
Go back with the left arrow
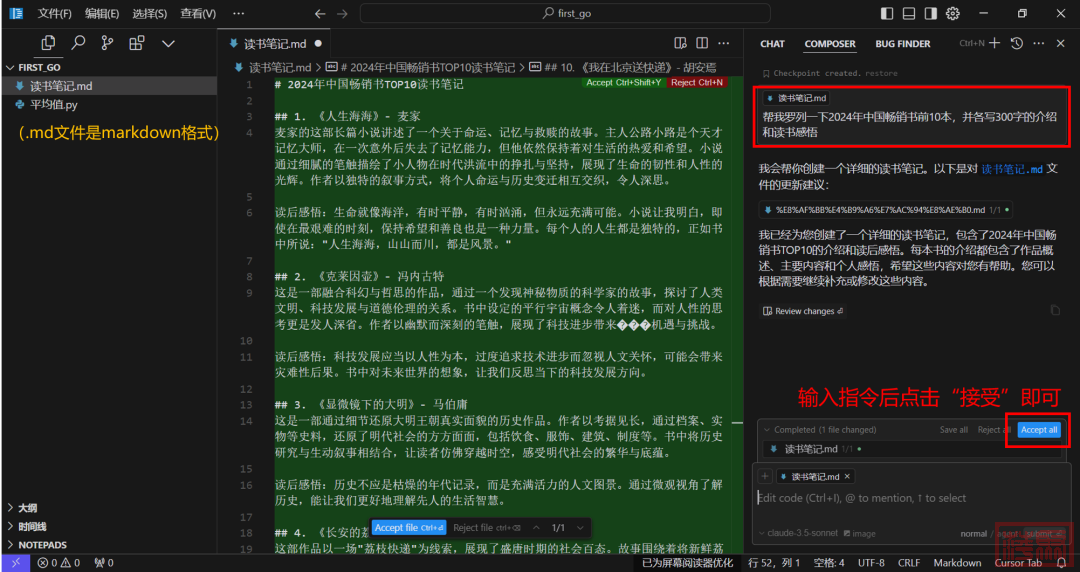click(x=320, y=13)
